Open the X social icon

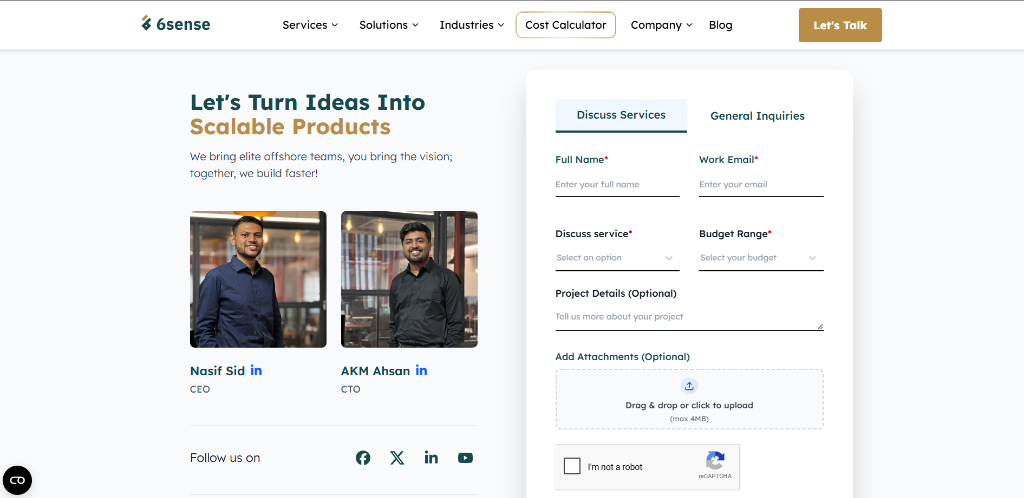point(397,458)
